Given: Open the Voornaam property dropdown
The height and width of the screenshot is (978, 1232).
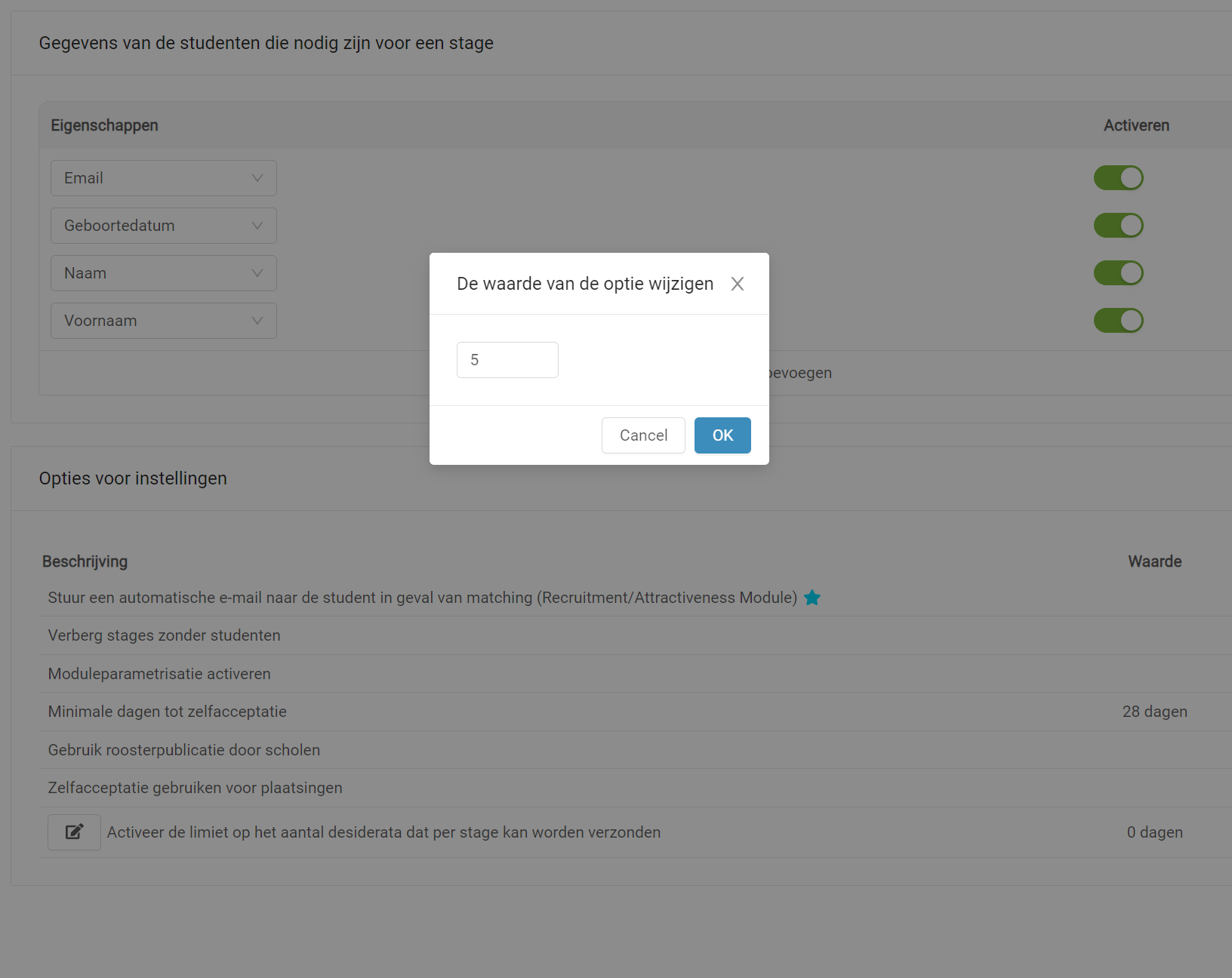Looking at the screenshot, I should (x=164, y=321).
